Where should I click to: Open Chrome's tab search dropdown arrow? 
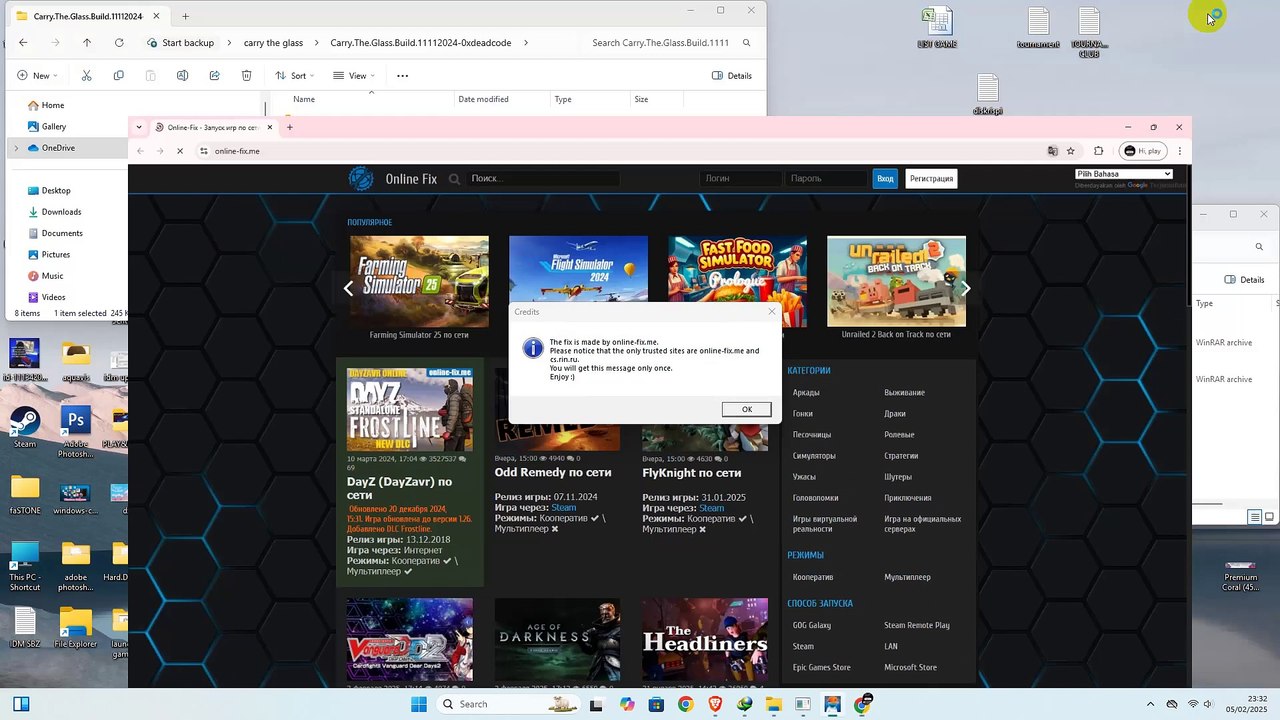pyautogui.click(x=138, y=127)
